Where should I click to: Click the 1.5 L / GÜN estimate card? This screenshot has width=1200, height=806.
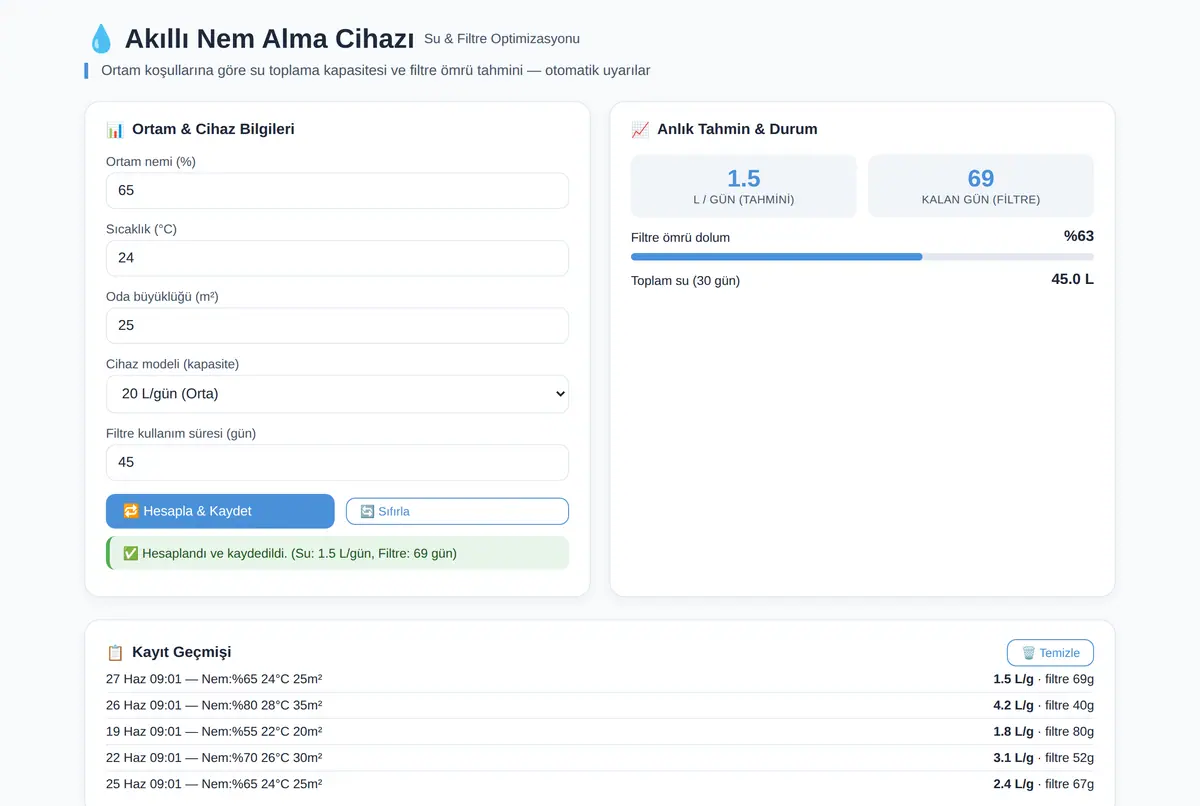tap(744, 186)
